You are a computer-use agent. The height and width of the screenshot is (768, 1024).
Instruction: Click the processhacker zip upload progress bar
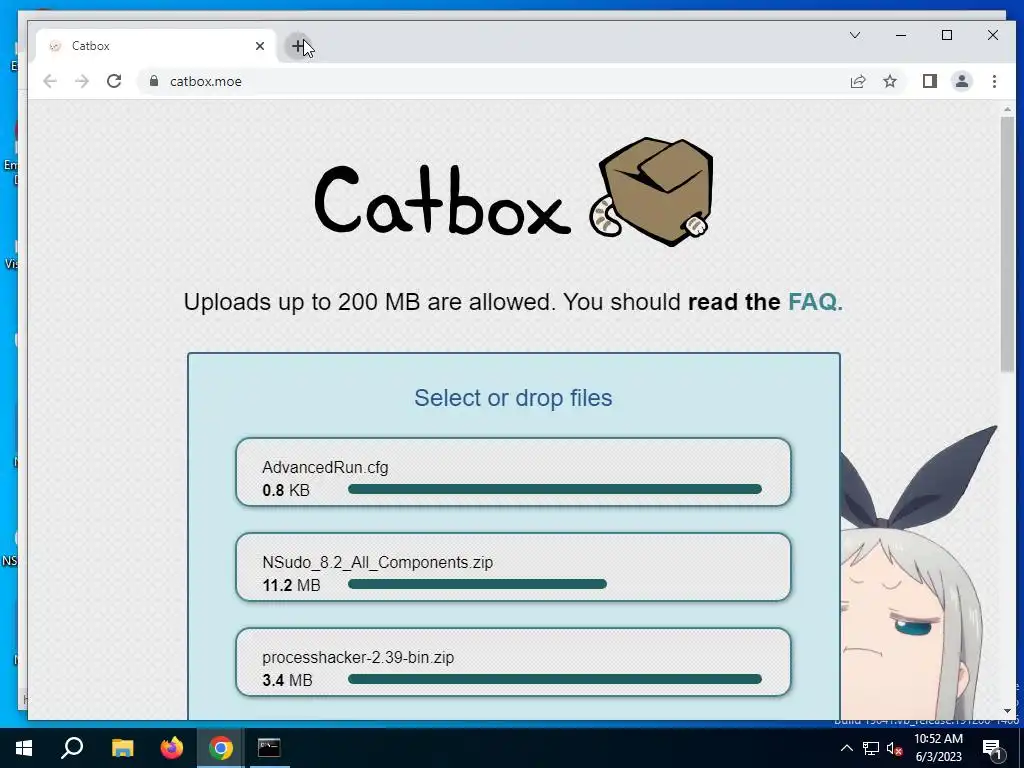click(x=555, y=679)
